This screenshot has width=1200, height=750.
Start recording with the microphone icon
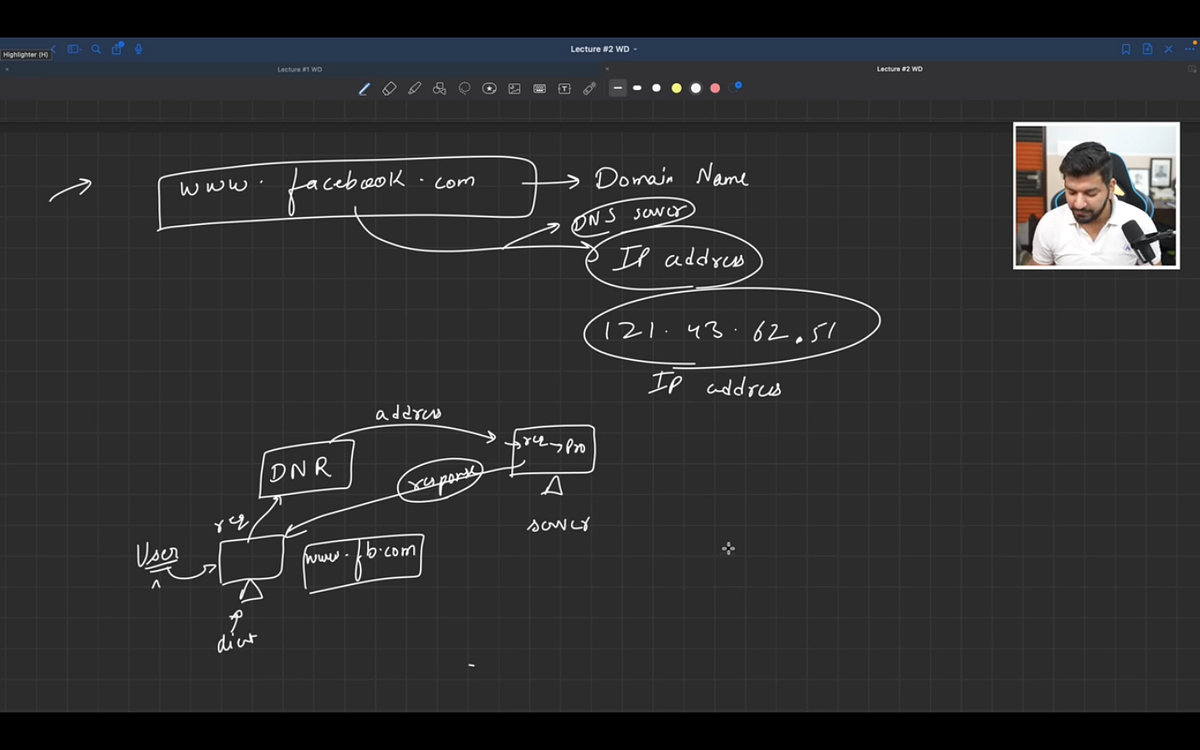138,48
